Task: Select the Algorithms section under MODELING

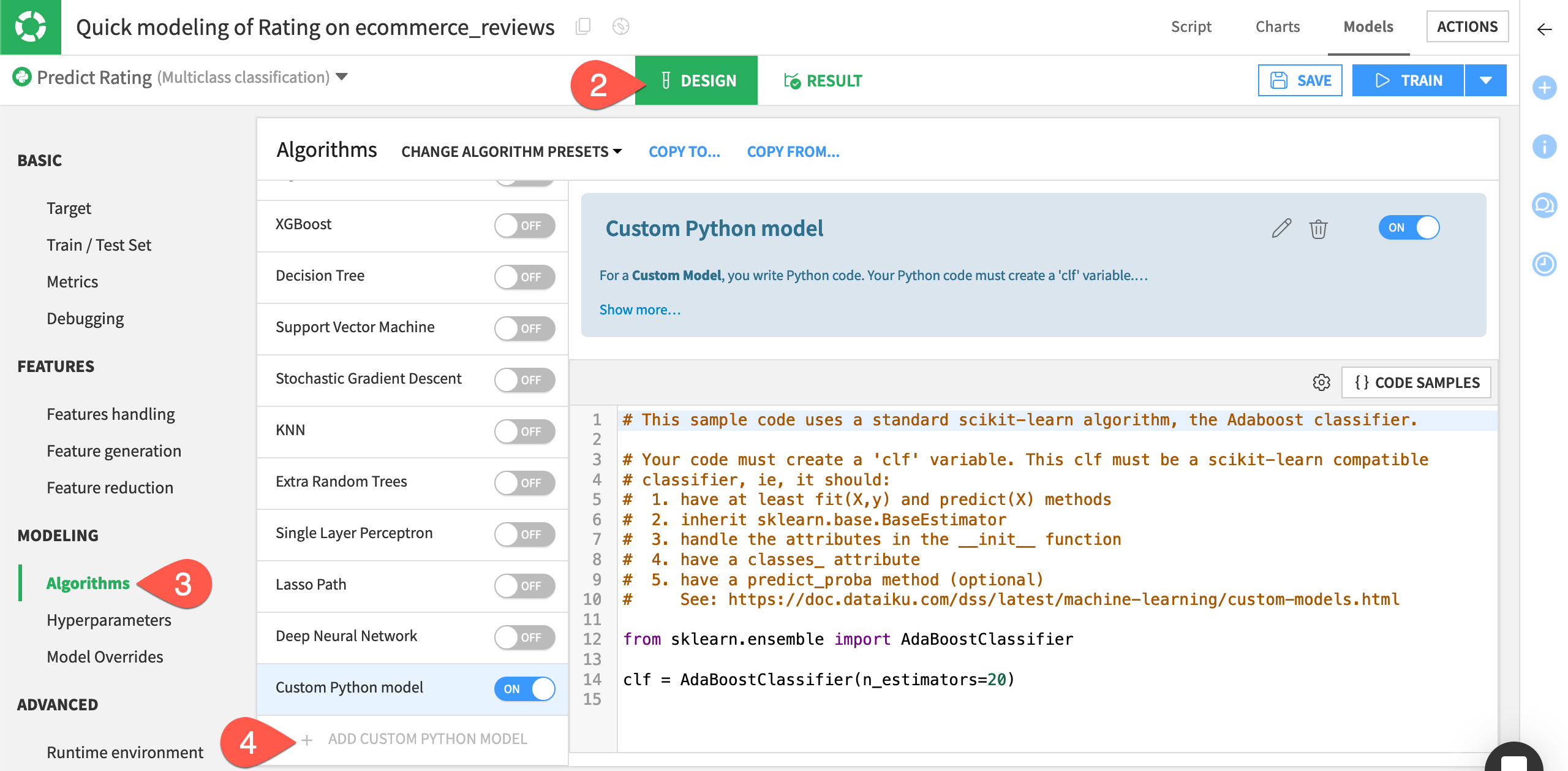Action: click(x=88, y=583)
